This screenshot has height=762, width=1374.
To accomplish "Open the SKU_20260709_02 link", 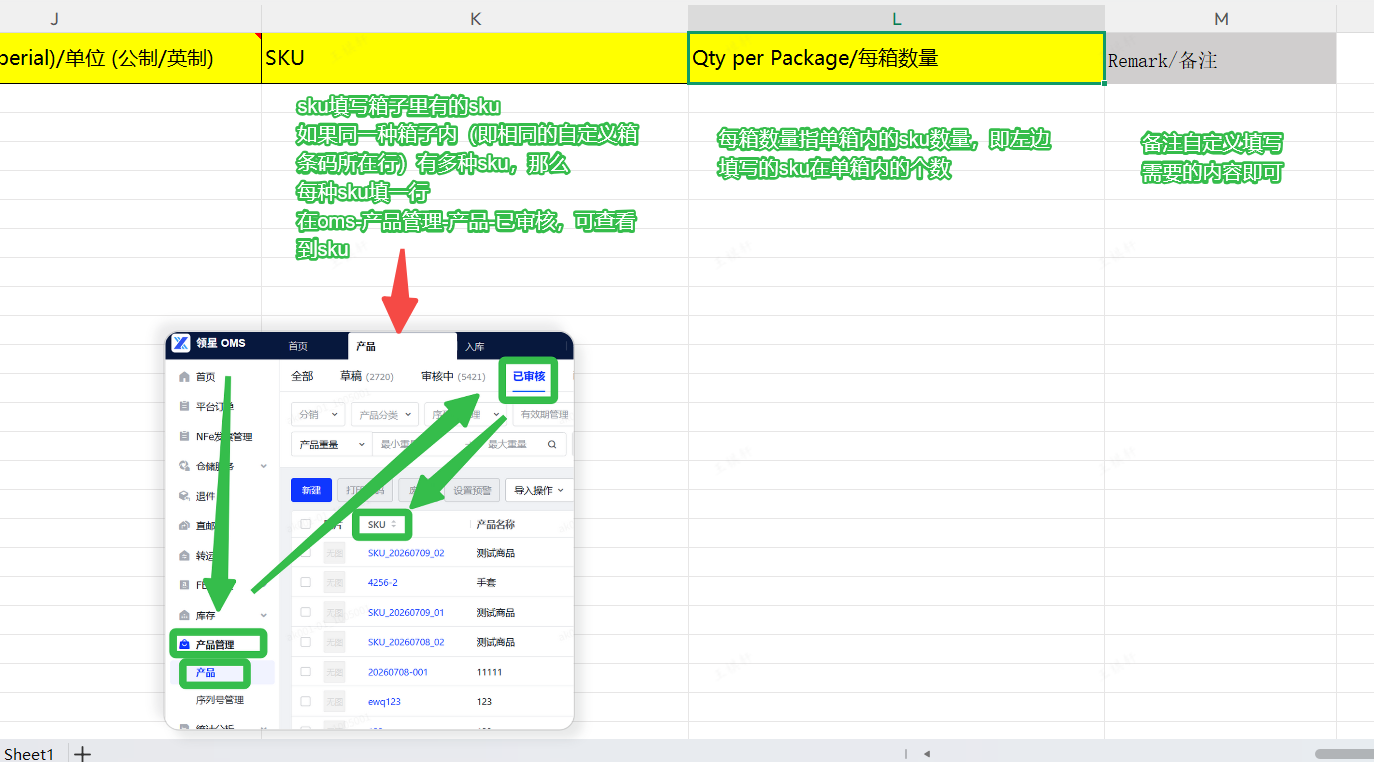I will (406, 553).
